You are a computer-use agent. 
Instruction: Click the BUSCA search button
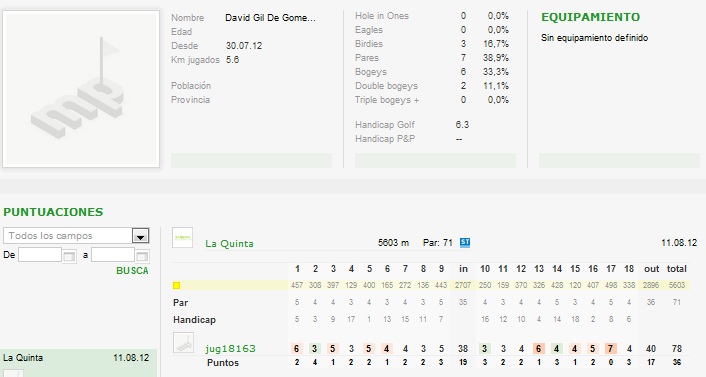coord(132,271)
